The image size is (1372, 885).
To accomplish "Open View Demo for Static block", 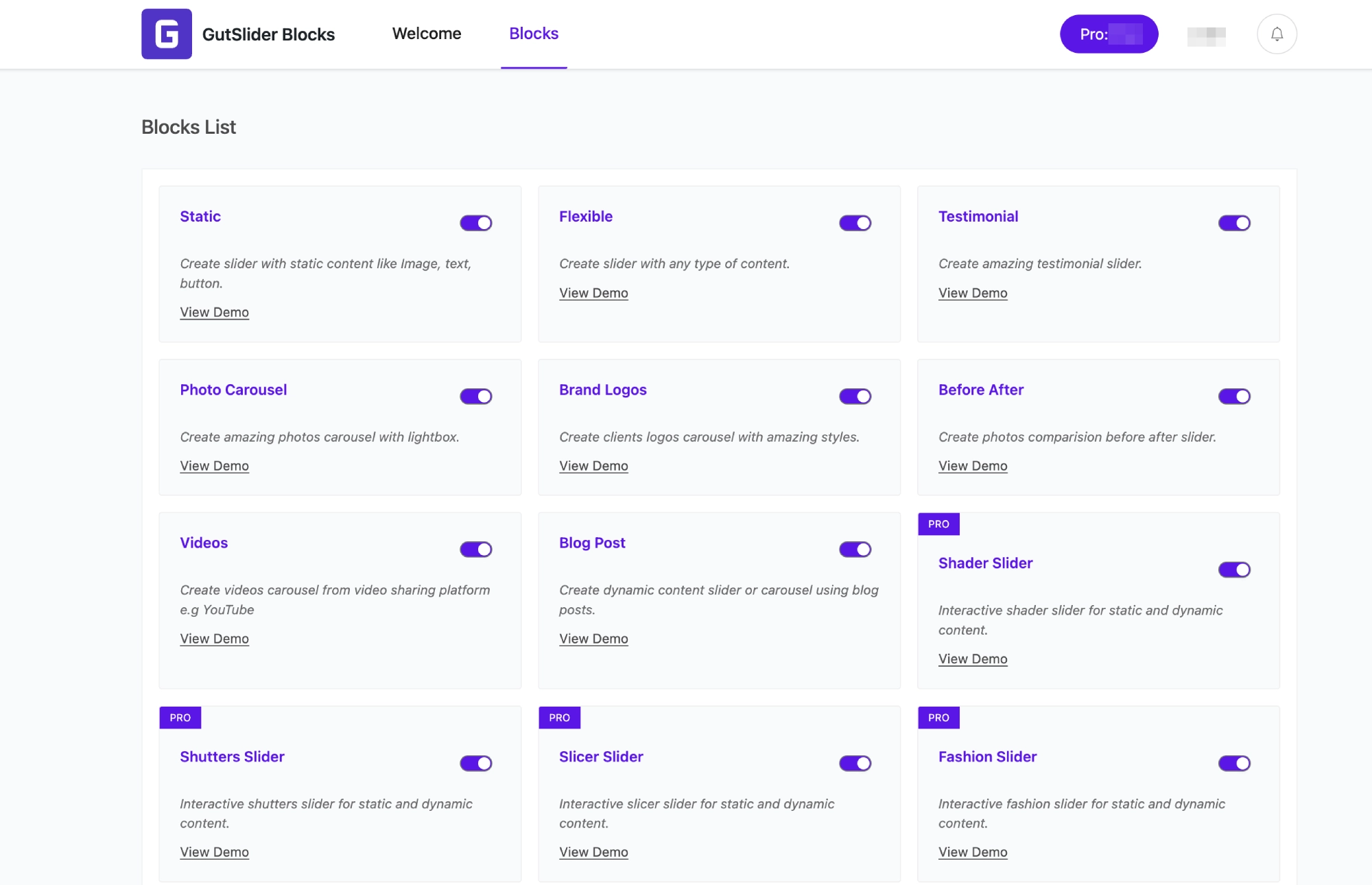I will click(x=214, y=312).
